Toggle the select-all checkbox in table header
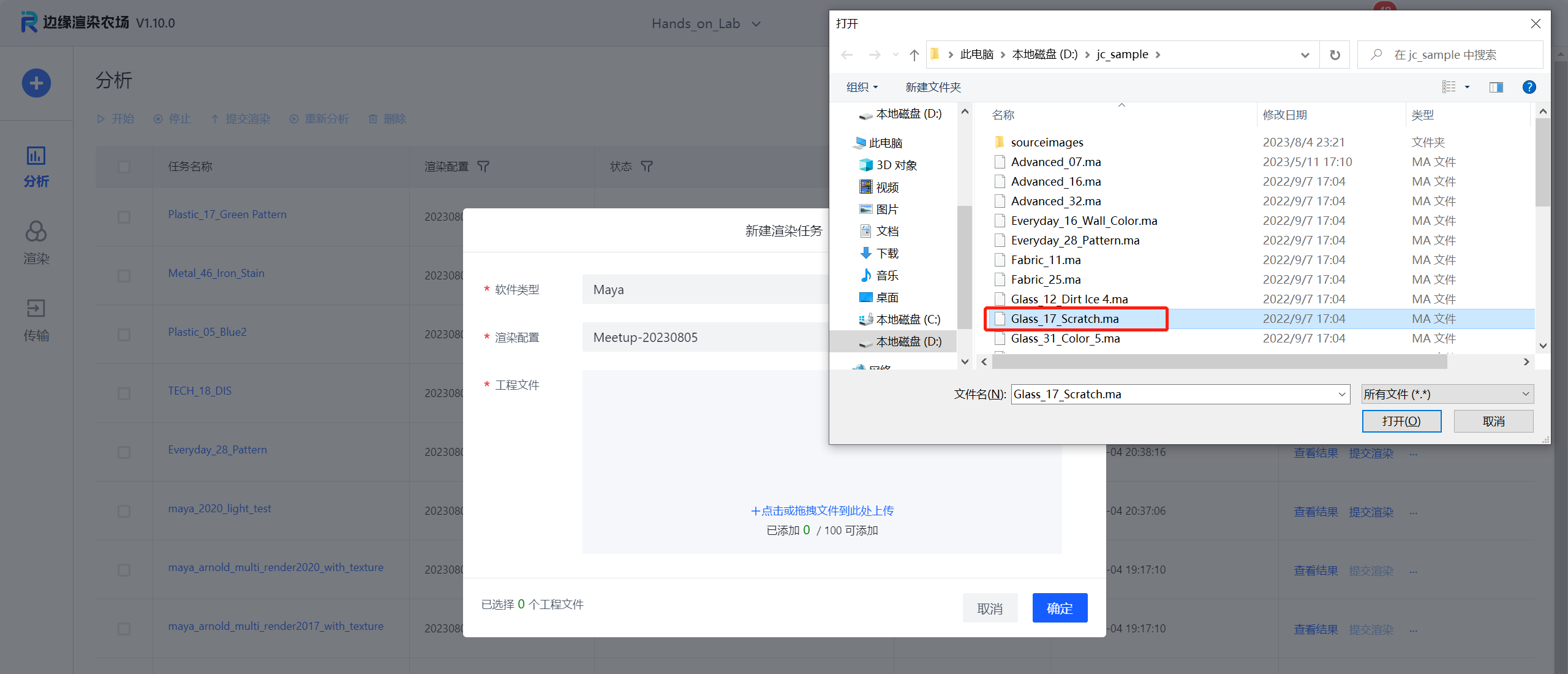 (124, 167)
